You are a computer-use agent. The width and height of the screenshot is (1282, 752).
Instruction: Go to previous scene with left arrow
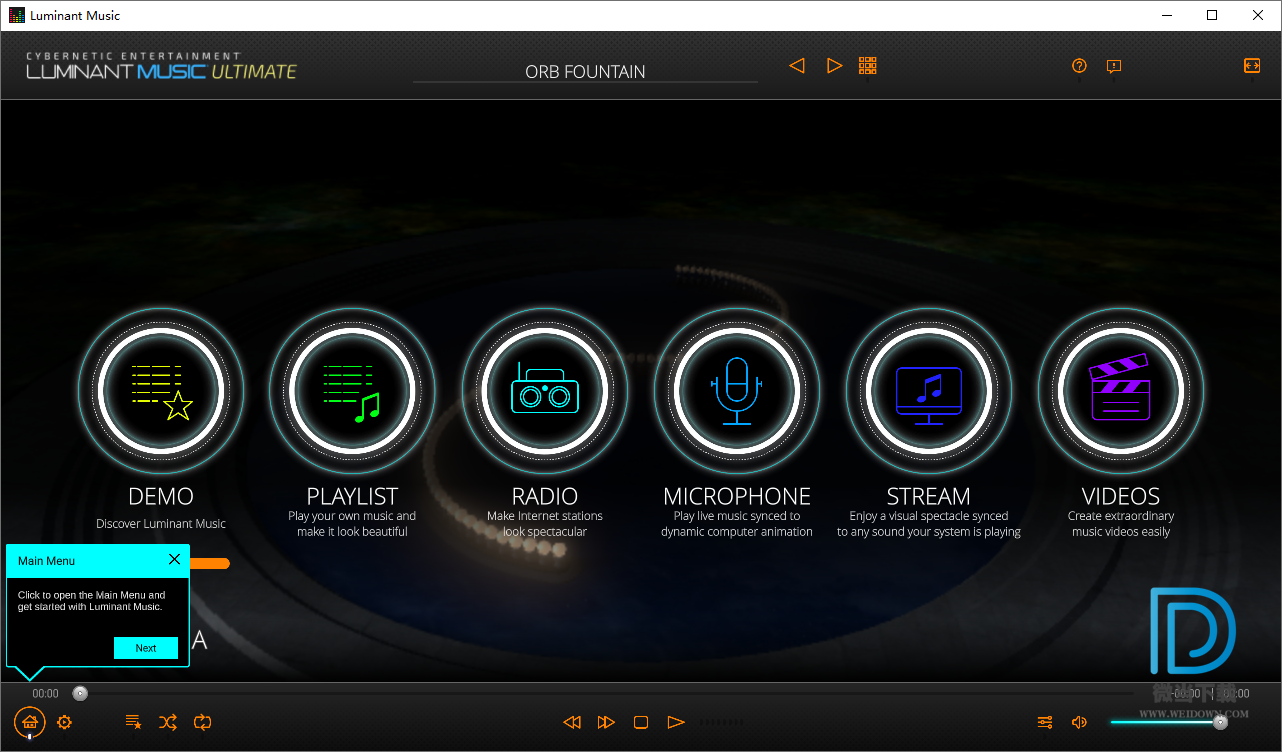(x=797, y=66)
